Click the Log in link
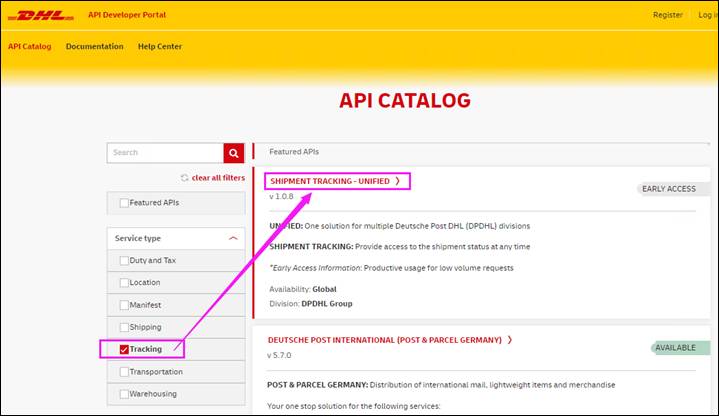 (x=708, y=15)
